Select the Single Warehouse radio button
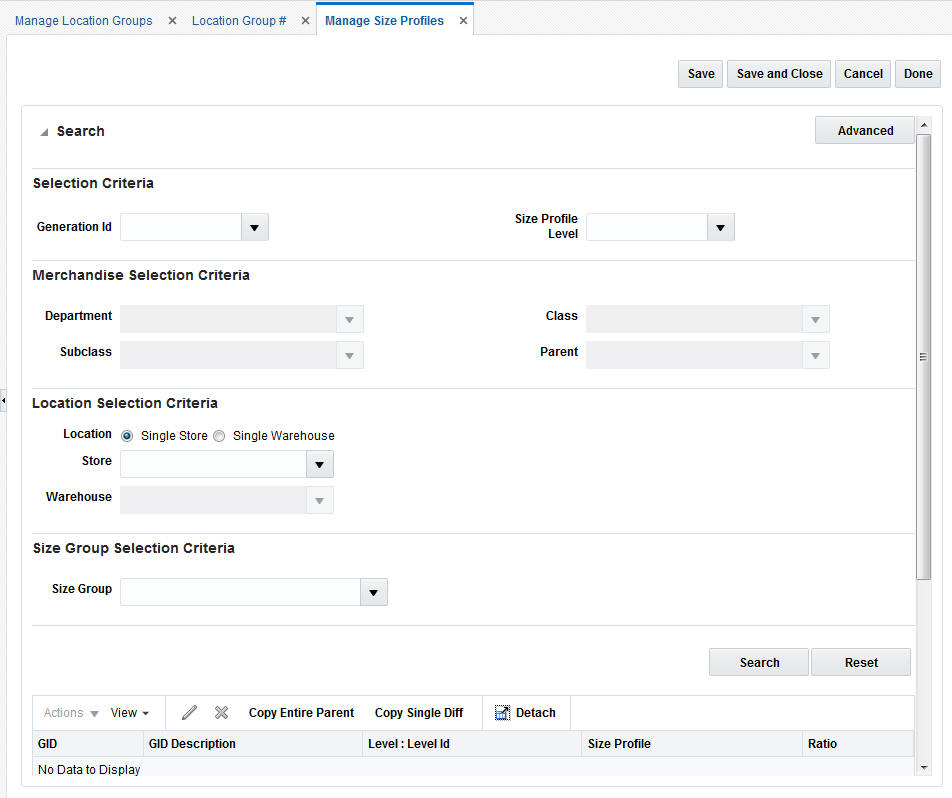This screenshot has height=798, width=952. pyautogui.click(x=219, y=436)
